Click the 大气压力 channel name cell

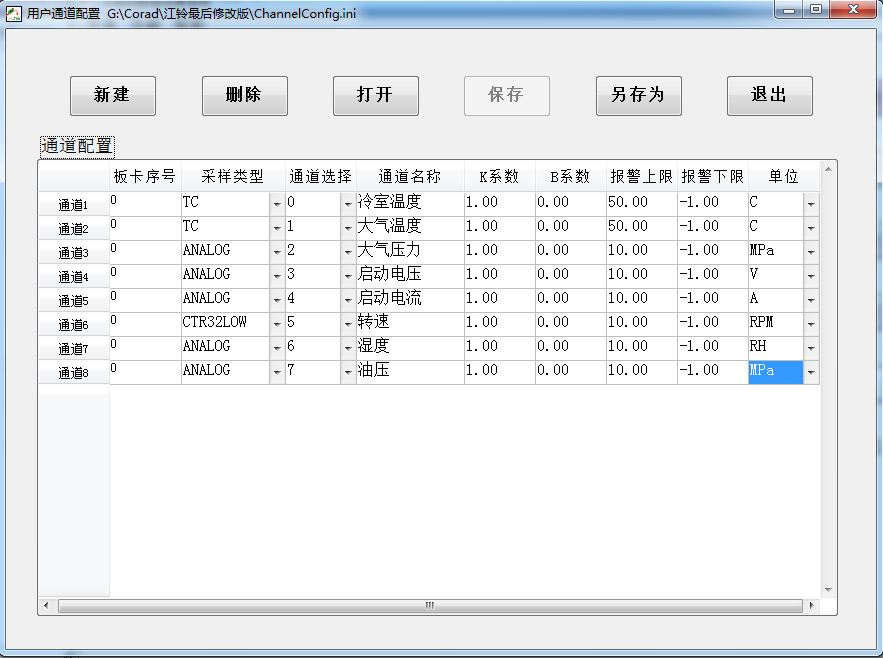(x=410, y=252)
